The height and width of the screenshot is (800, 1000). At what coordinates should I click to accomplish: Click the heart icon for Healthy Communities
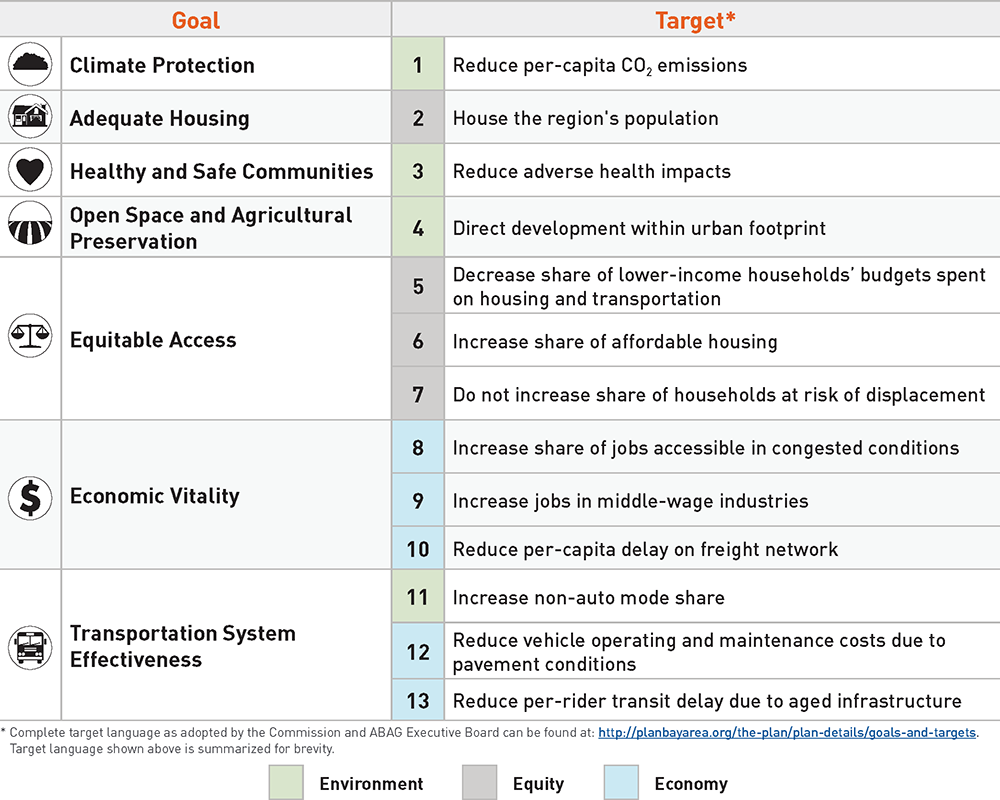point(30,170)
